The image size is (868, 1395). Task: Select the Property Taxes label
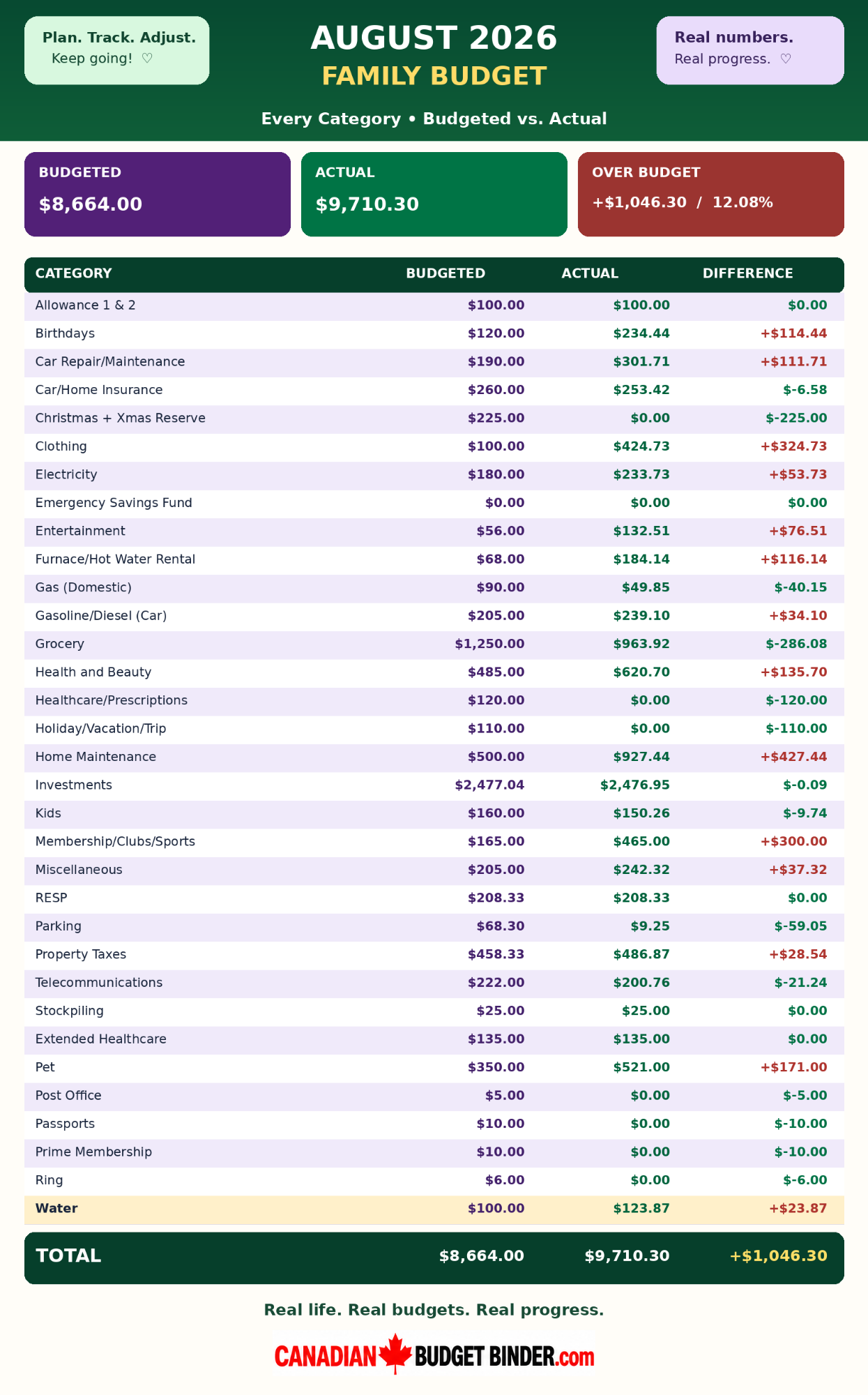(x=81, y=954)
